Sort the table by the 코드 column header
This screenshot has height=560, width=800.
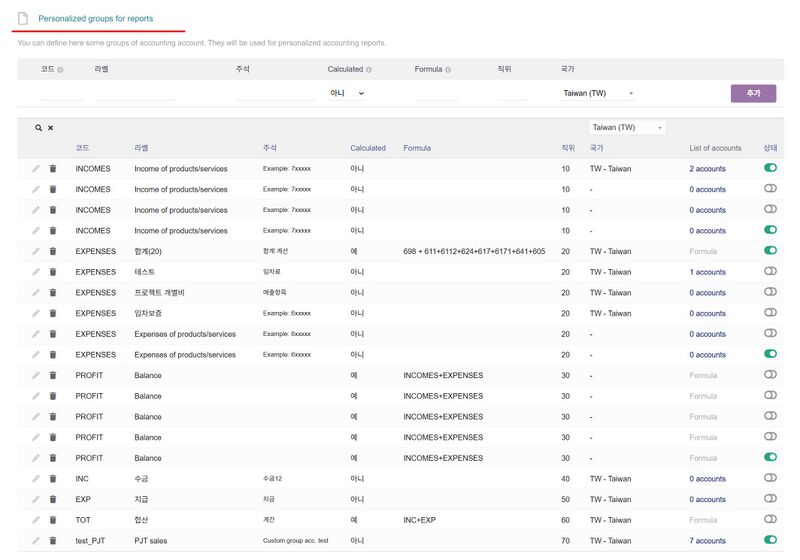tap(82, 148)
